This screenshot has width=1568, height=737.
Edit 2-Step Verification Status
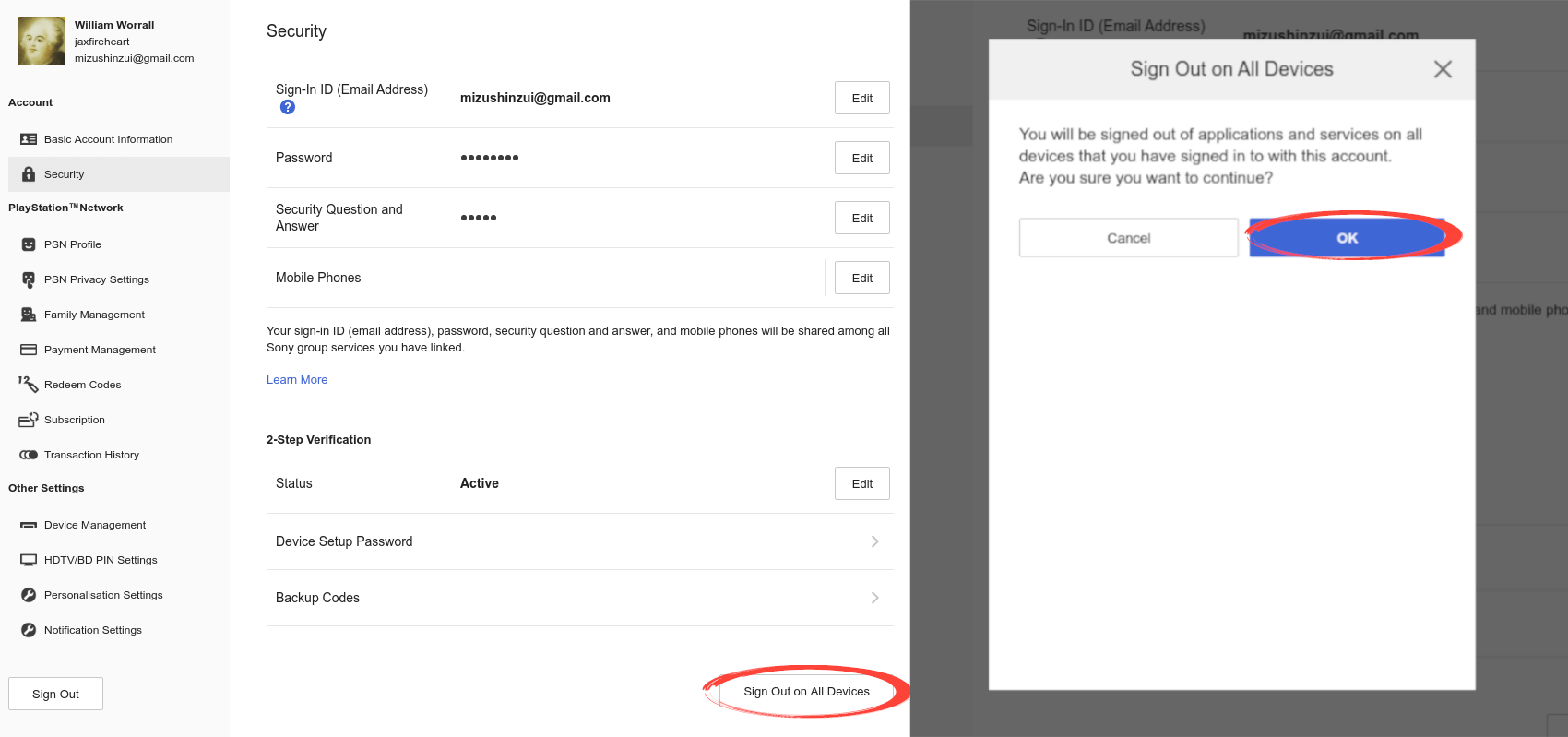click(862, 483)
